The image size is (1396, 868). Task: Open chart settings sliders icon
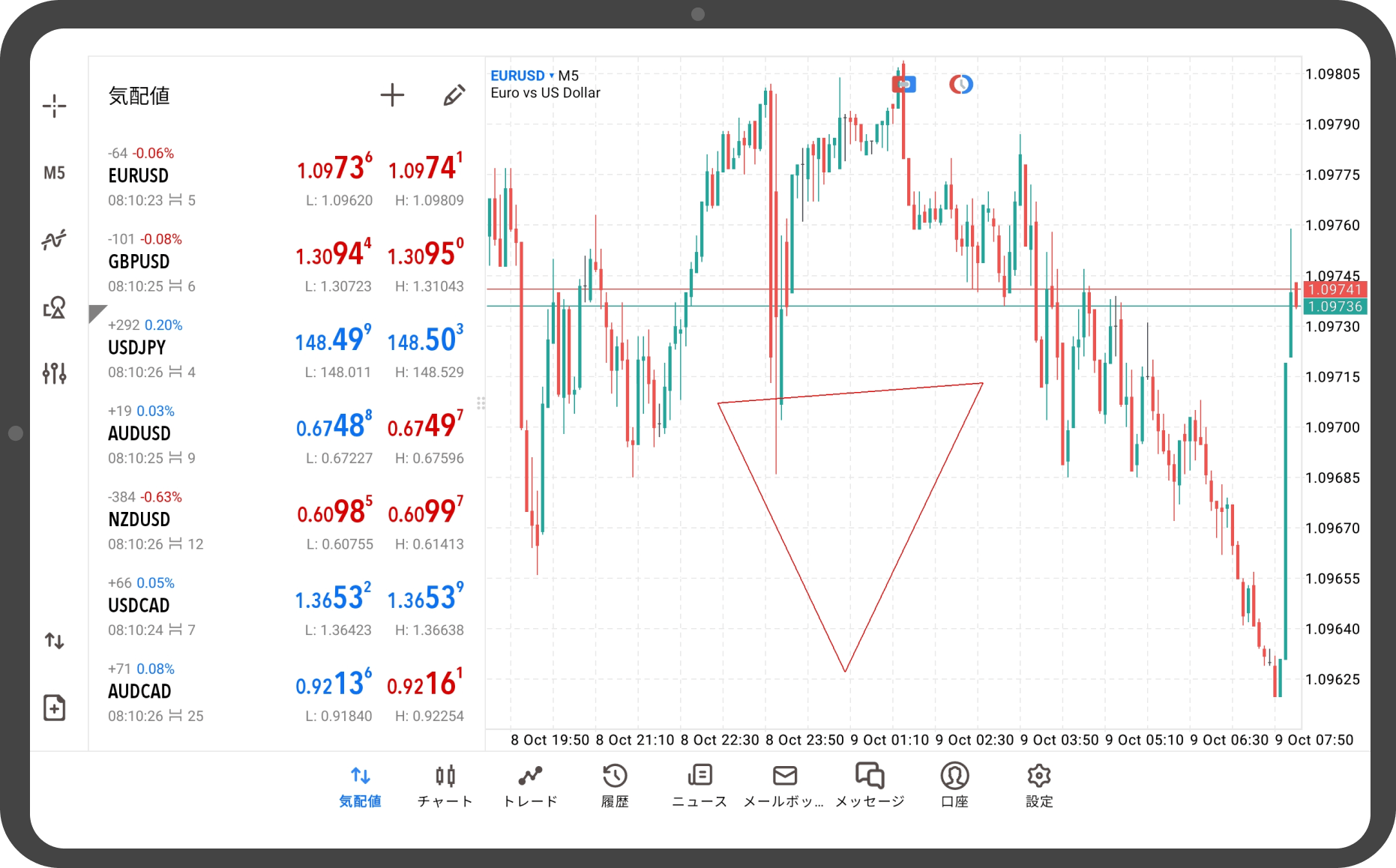click(54, 373)
